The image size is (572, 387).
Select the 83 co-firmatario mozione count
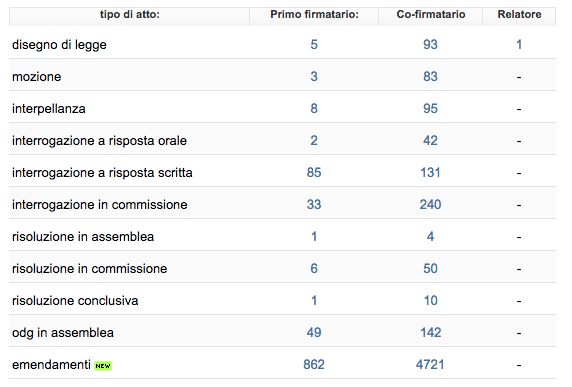(x=430, y=77)
